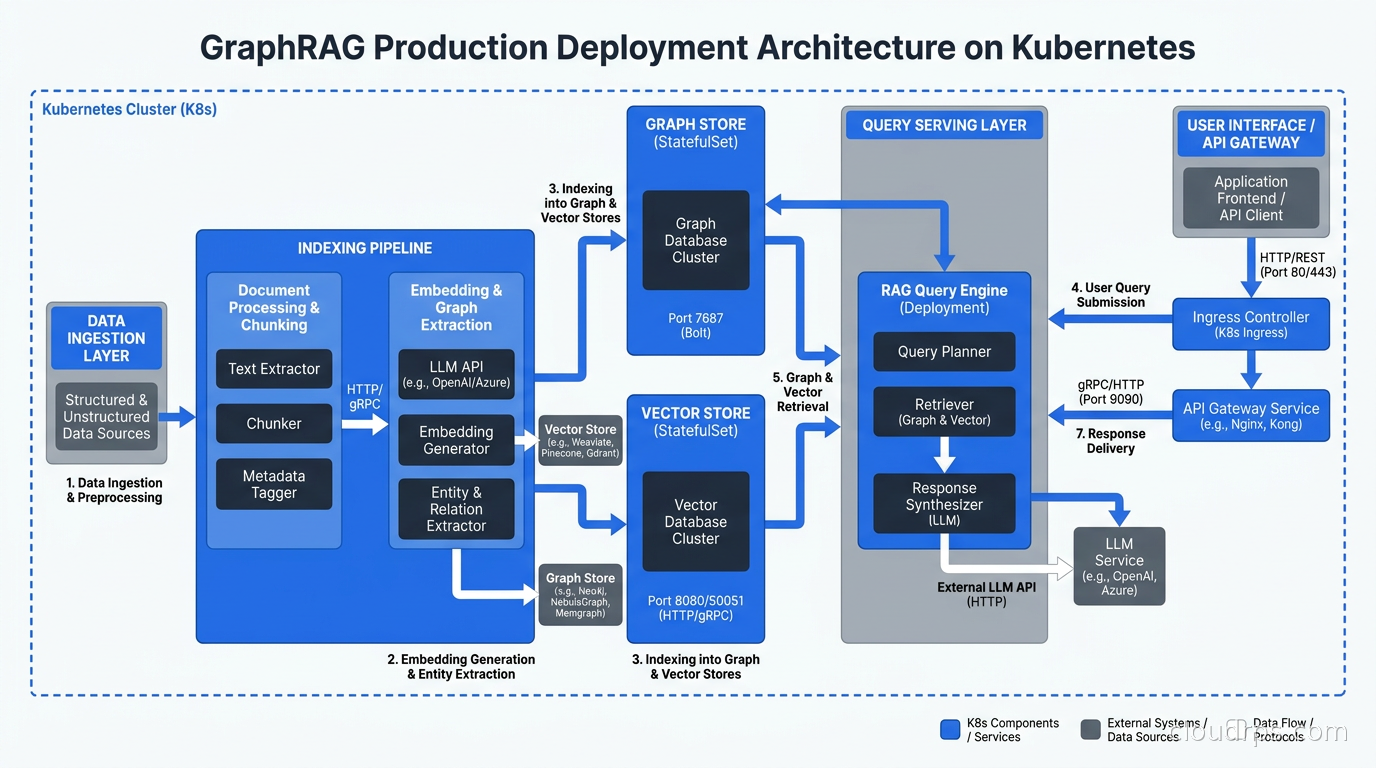Click the Text Extractor box
The width and height of the screenshot is (1376, 768).
274,369
